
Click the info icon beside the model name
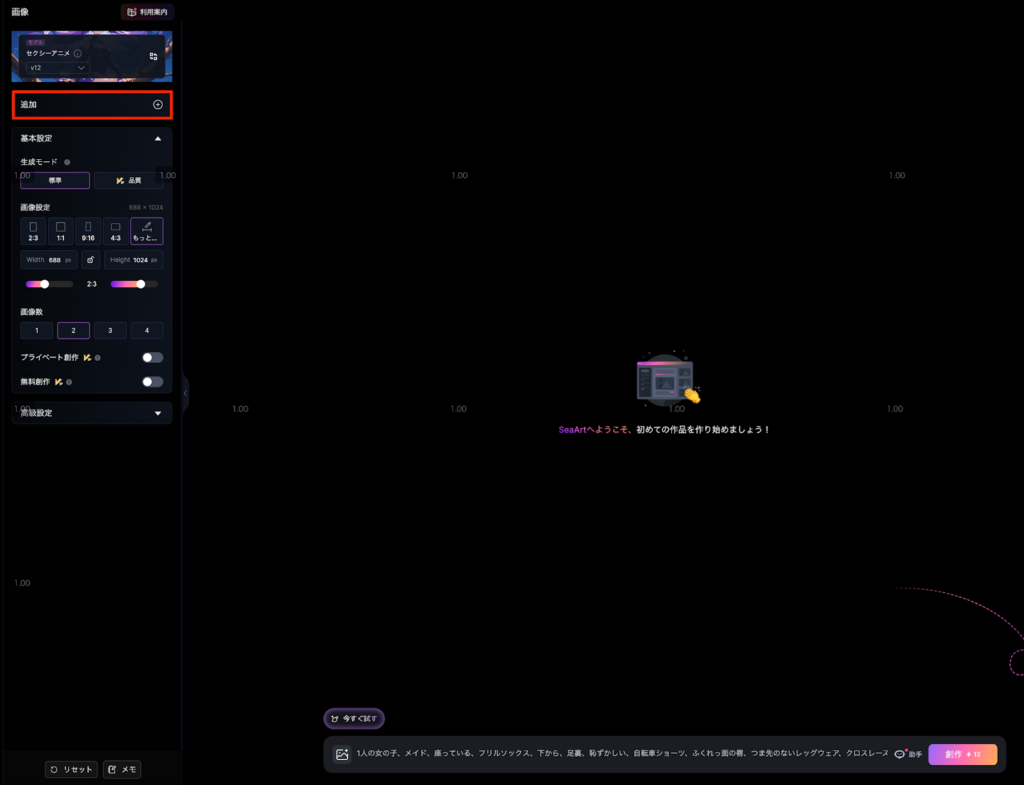click(78, 53)
